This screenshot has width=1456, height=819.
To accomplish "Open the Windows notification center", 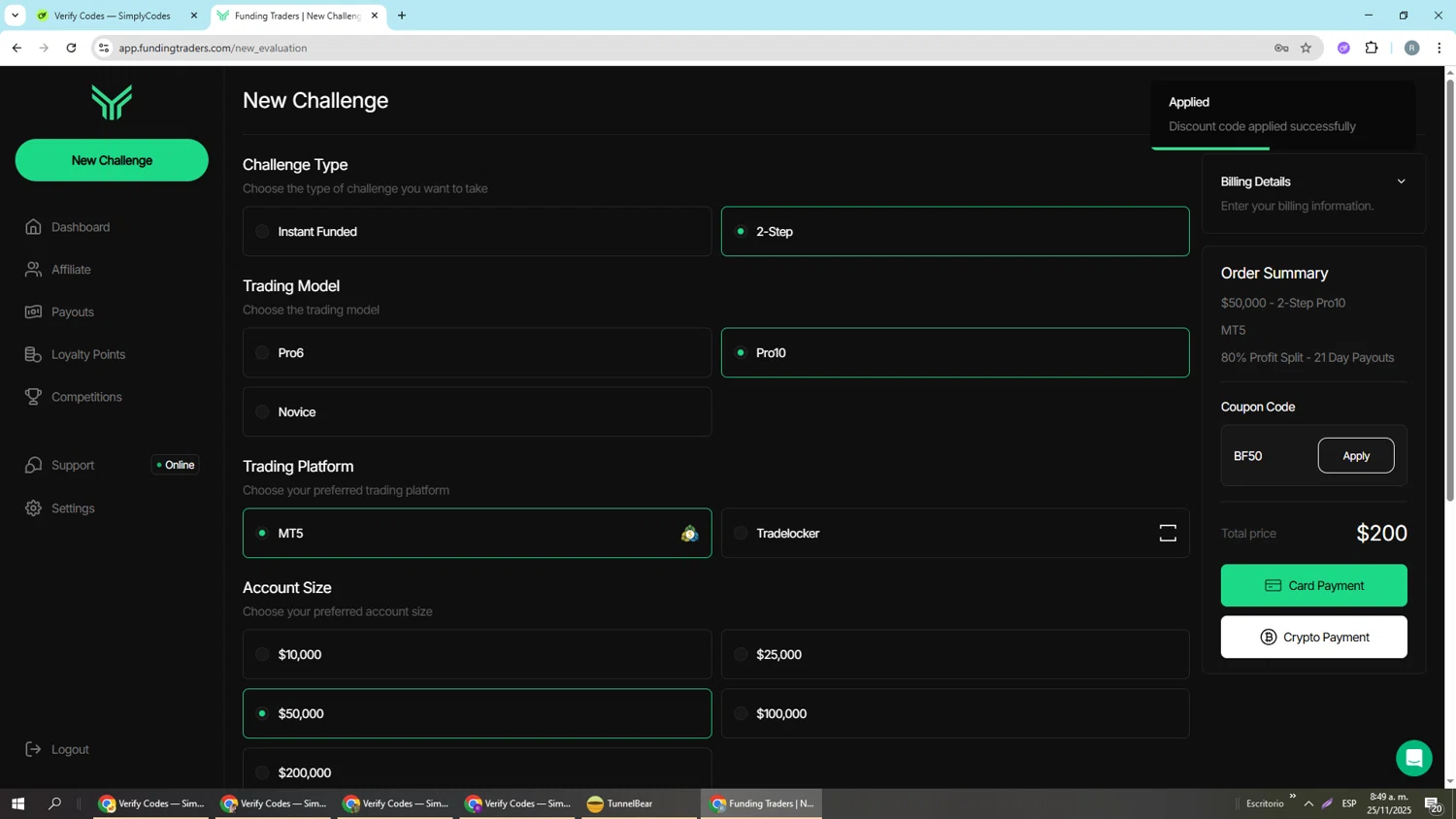I will (1433, 803).
